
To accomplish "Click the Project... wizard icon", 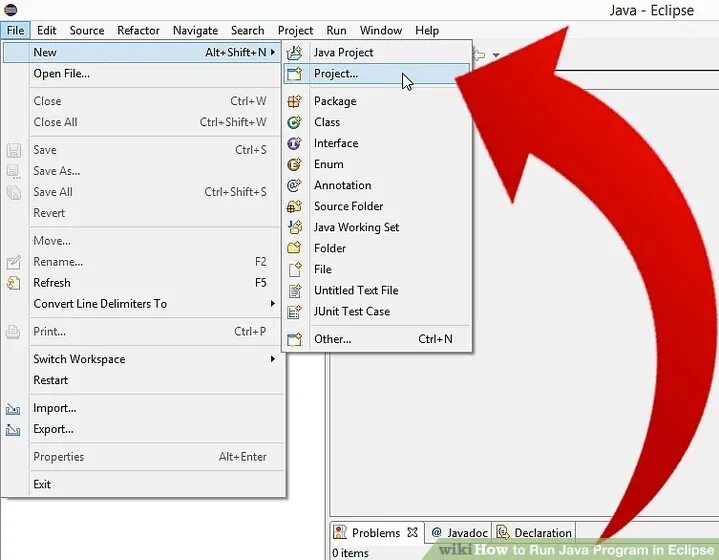I will [x=294, y=74].
